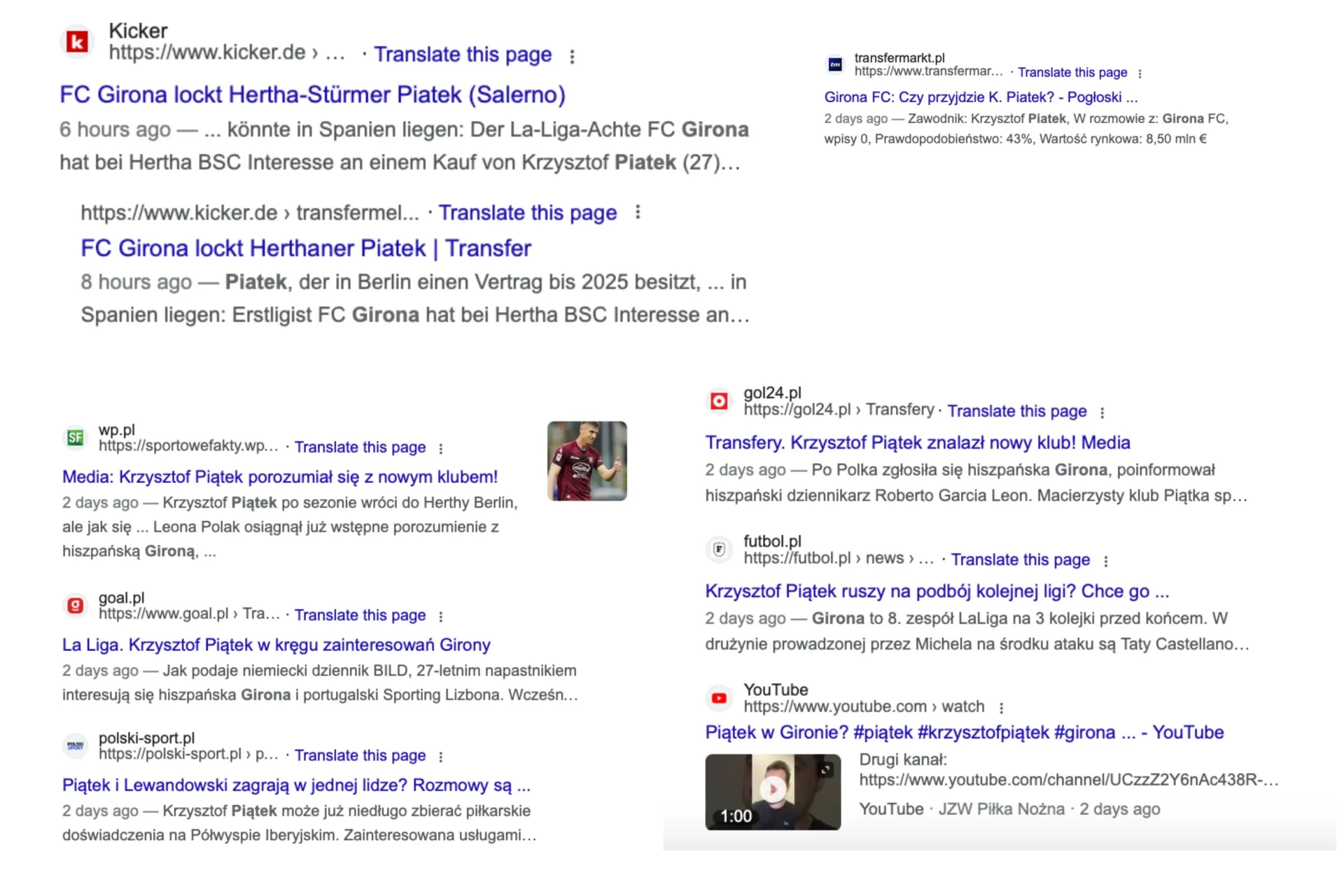
Task: Click the 'JZW Piłka Nożna' channel name
Action: coord(1001,809)
